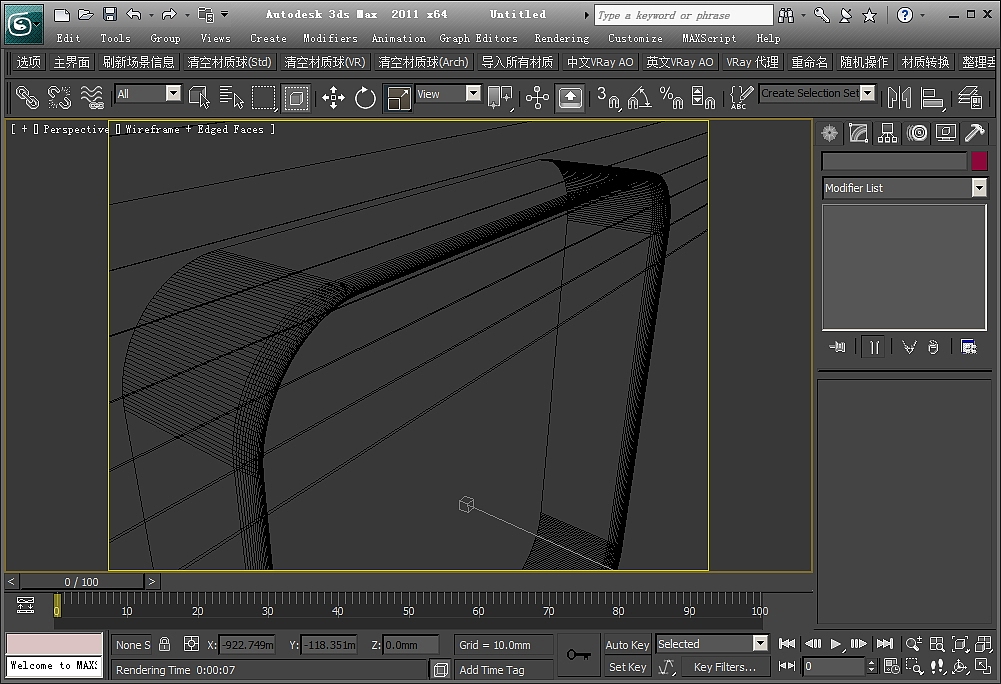Click Select and Manipulate icon

point(538,98)
